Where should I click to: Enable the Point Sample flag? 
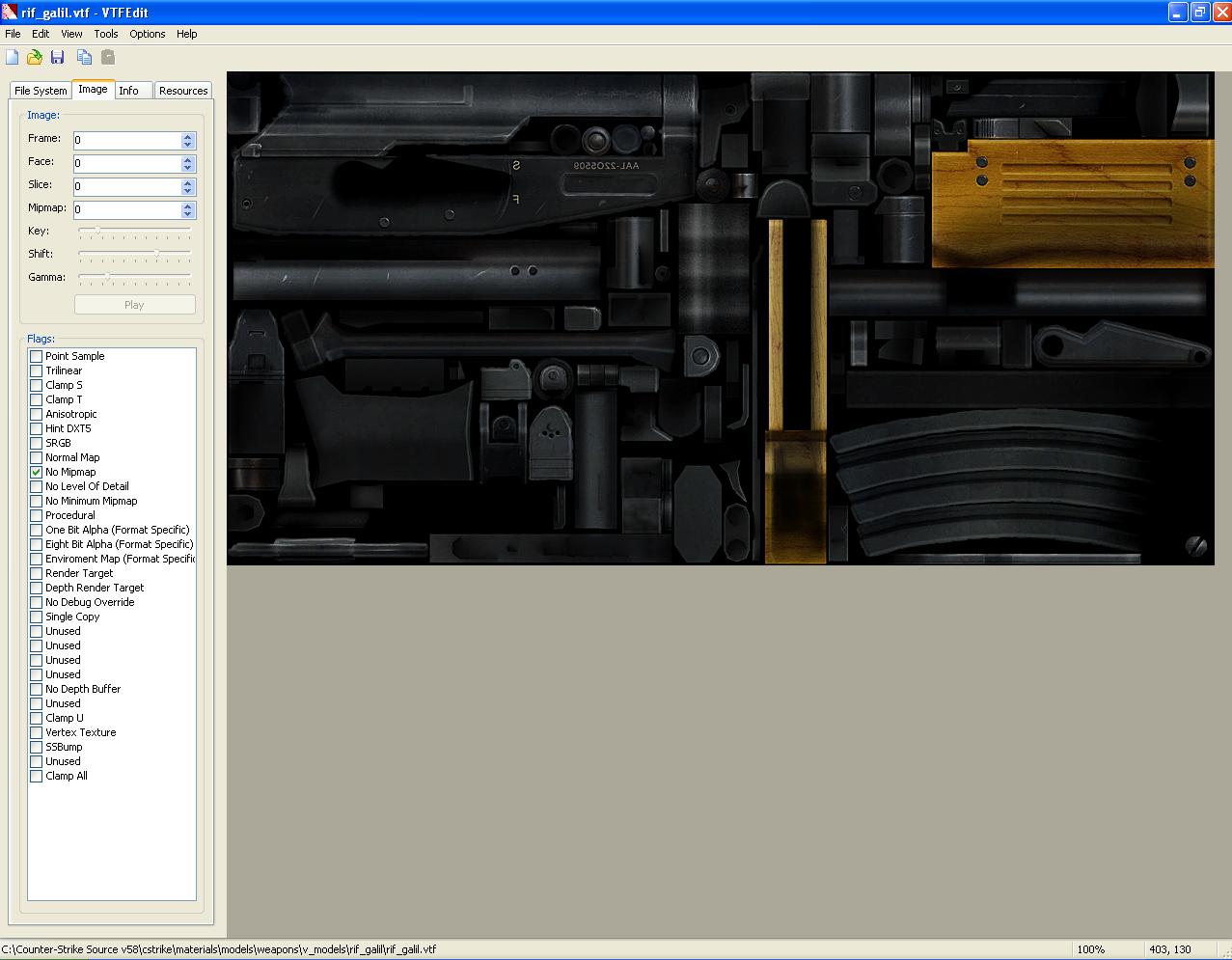pyautogui.click(x=36, y=356)
